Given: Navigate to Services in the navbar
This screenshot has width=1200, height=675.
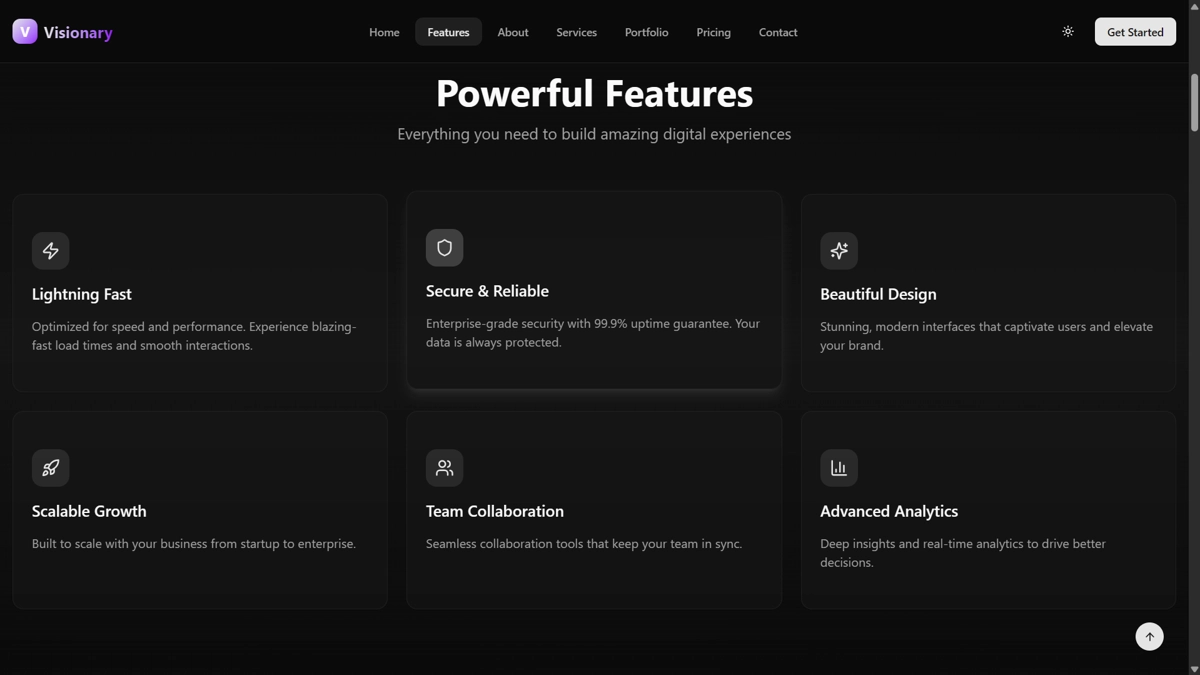Looking at the screenshot, I should pyautogui.click(x=576, y=32).
